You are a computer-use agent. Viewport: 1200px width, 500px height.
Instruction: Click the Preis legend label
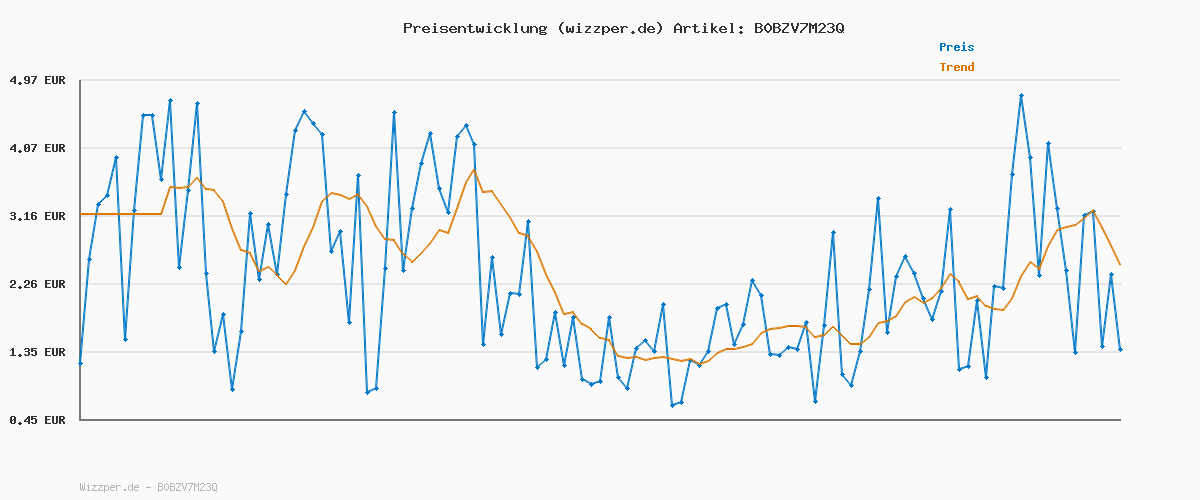click(x=956, y=47)
